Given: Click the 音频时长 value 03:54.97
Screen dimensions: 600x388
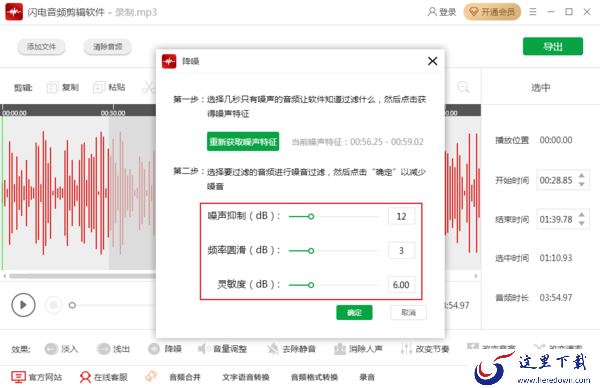Looking at the screenshot, I should click(556, 298).
